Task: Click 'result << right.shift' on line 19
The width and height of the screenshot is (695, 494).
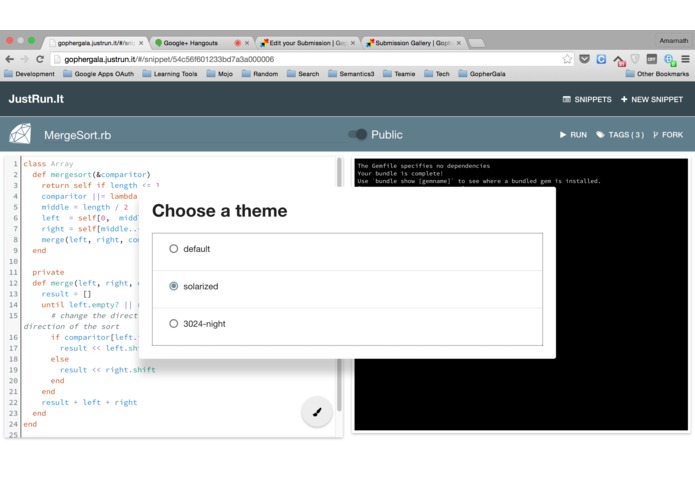Action: click(108, 370)
